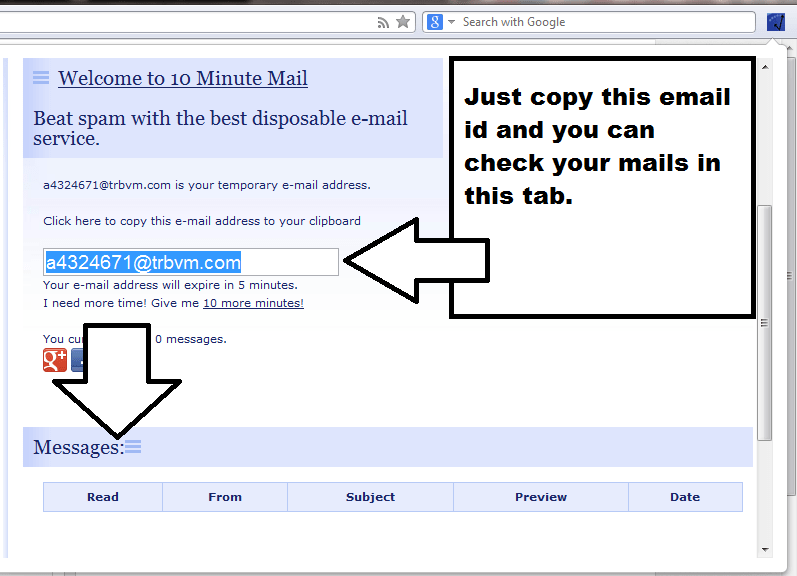
Task: Open the 10 Minute Mail extension icon
Action: [776, 22]
